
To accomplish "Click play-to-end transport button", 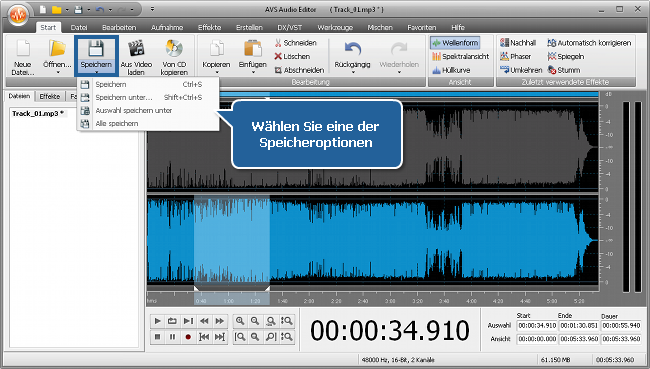I will click(188, 321).
